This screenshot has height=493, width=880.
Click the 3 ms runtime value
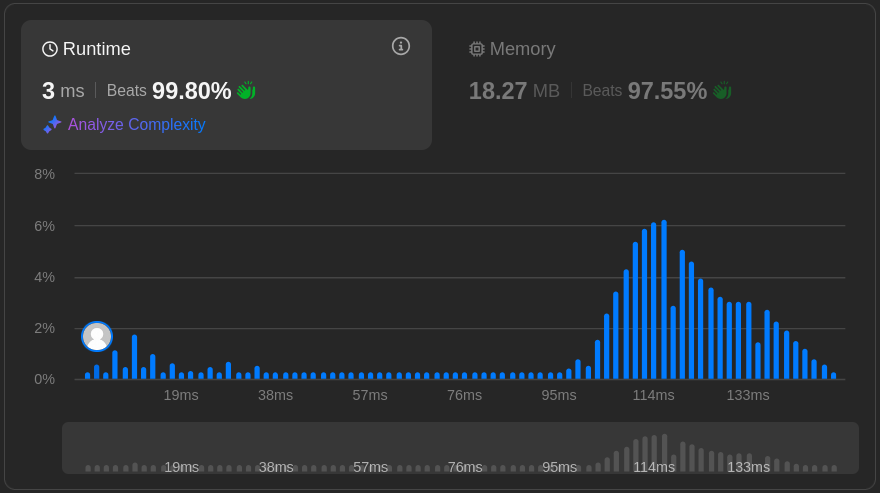point(63,90)
